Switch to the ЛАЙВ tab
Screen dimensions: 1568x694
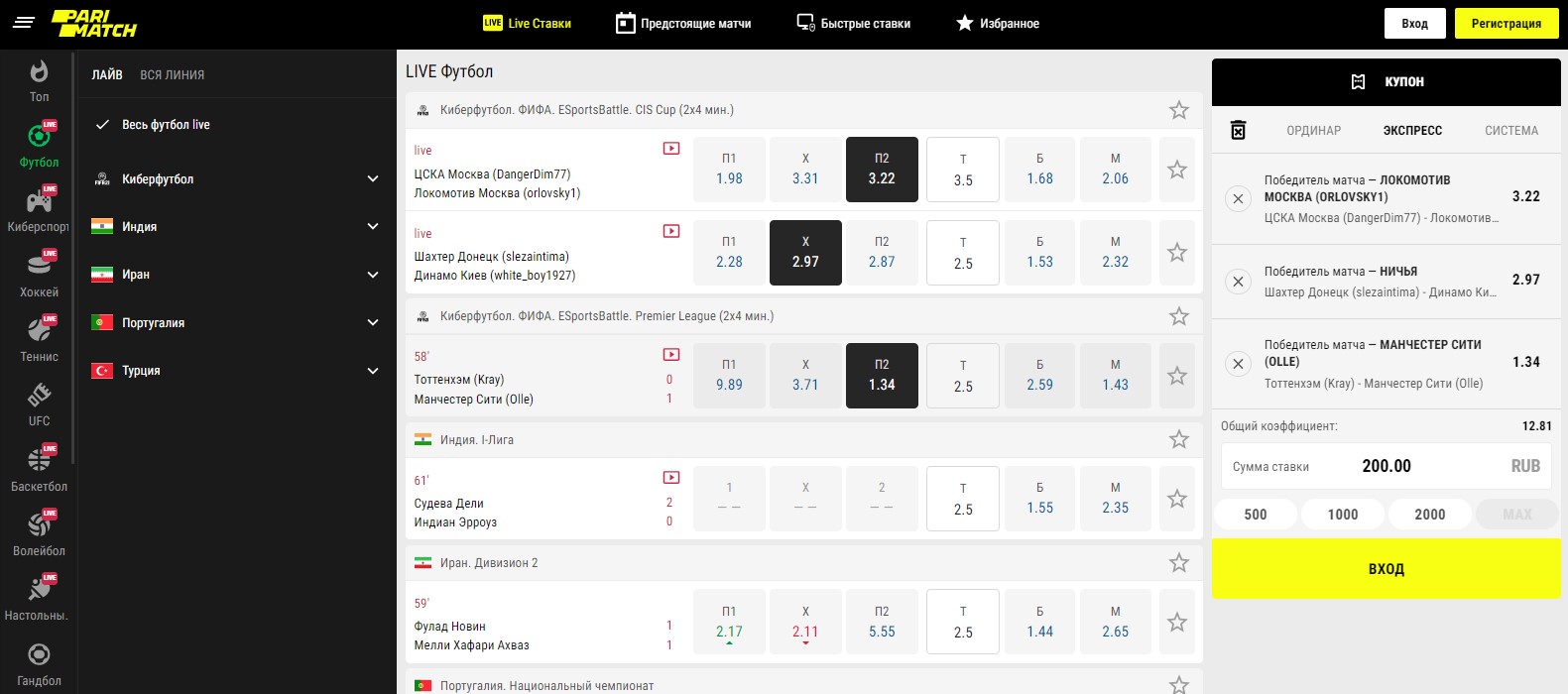(x=107, y=74)
